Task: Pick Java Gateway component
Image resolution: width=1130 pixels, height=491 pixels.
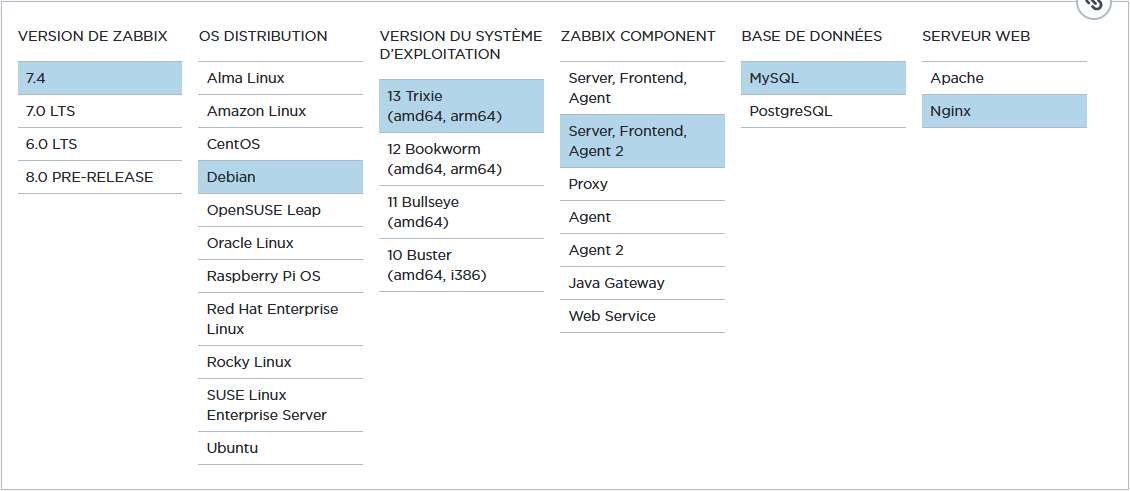Action: click(642, 283)
